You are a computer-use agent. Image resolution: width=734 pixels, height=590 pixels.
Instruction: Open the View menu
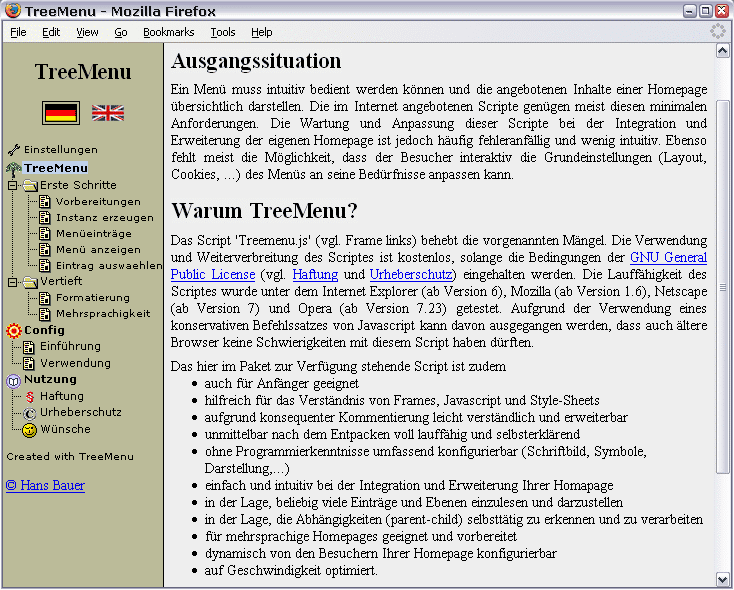[x=87, y=32]
